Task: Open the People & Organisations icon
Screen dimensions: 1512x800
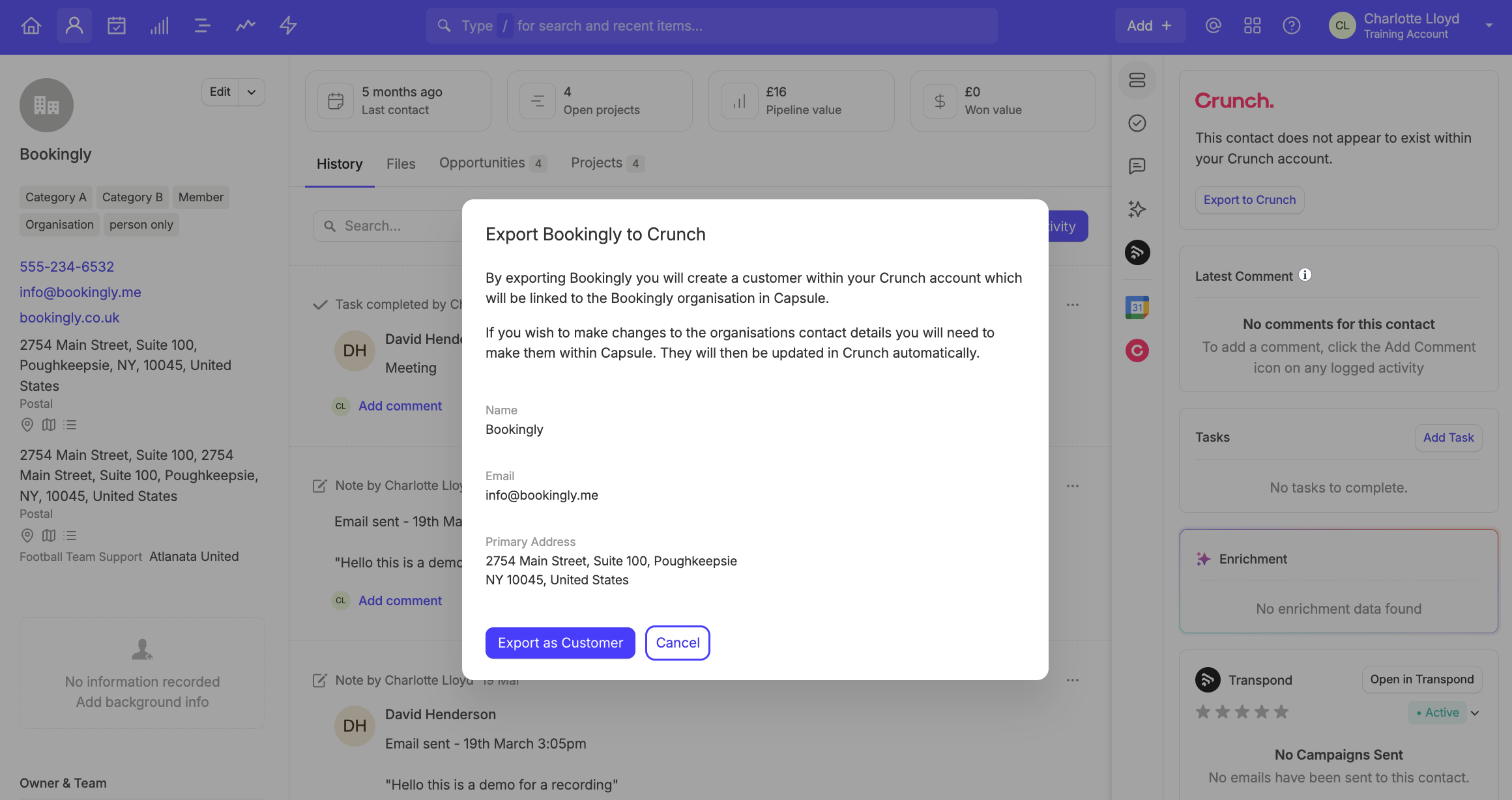Action: (x=74, y=25)
